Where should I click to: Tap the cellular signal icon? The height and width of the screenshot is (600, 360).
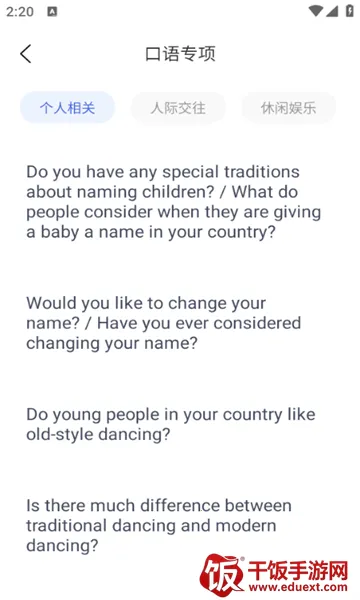pos(332,11)
